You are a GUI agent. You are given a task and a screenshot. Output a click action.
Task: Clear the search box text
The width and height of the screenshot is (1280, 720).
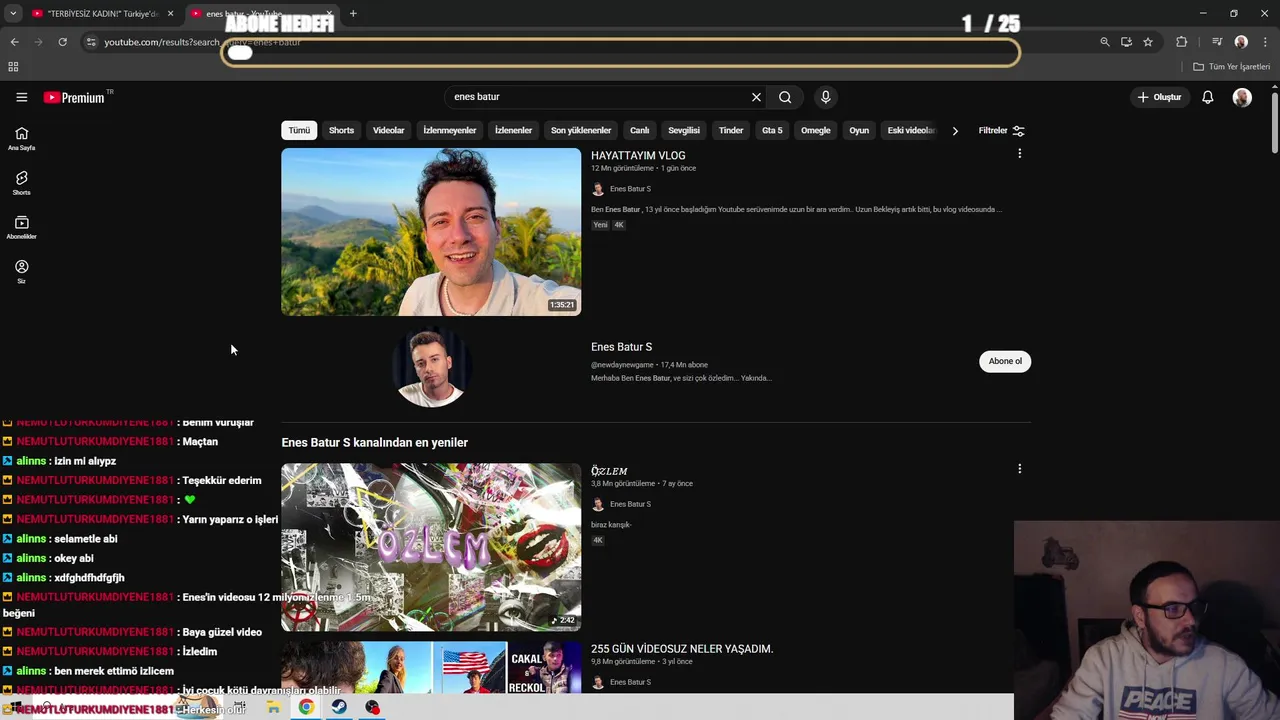pos(756,97)
